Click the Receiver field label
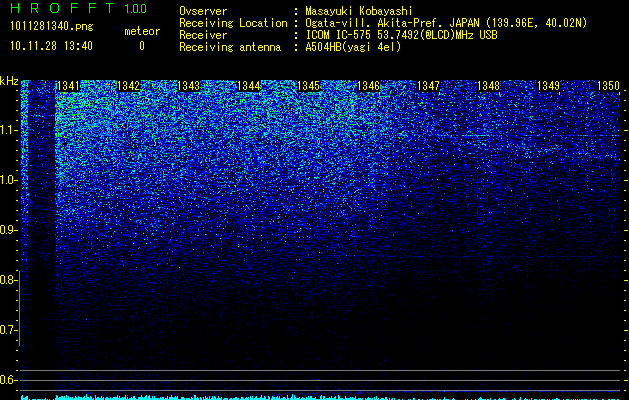The image size is (629, 400). point(203,35)
